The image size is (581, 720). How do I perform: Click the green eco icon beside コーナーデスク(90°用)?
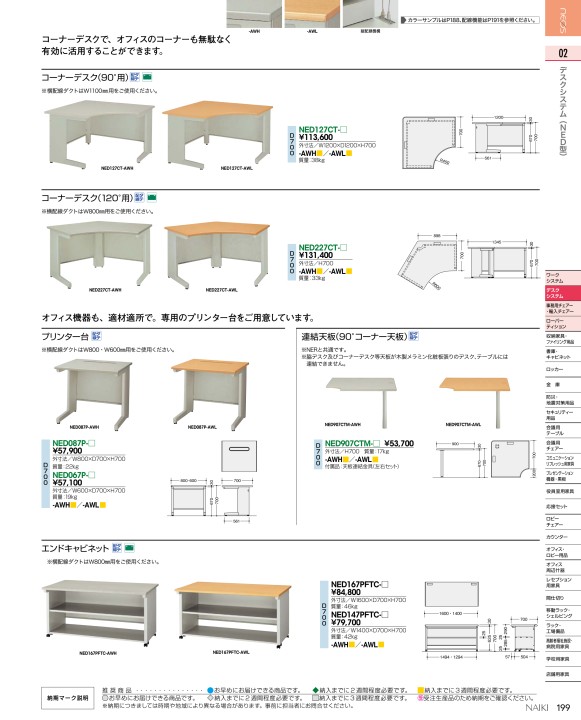[x=147, y=77]
